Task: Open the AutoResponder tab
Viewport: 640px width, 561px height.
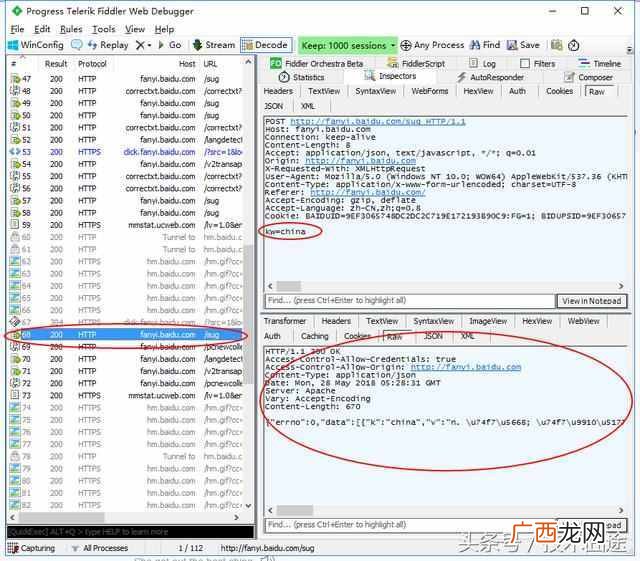Action: [490, 77]
